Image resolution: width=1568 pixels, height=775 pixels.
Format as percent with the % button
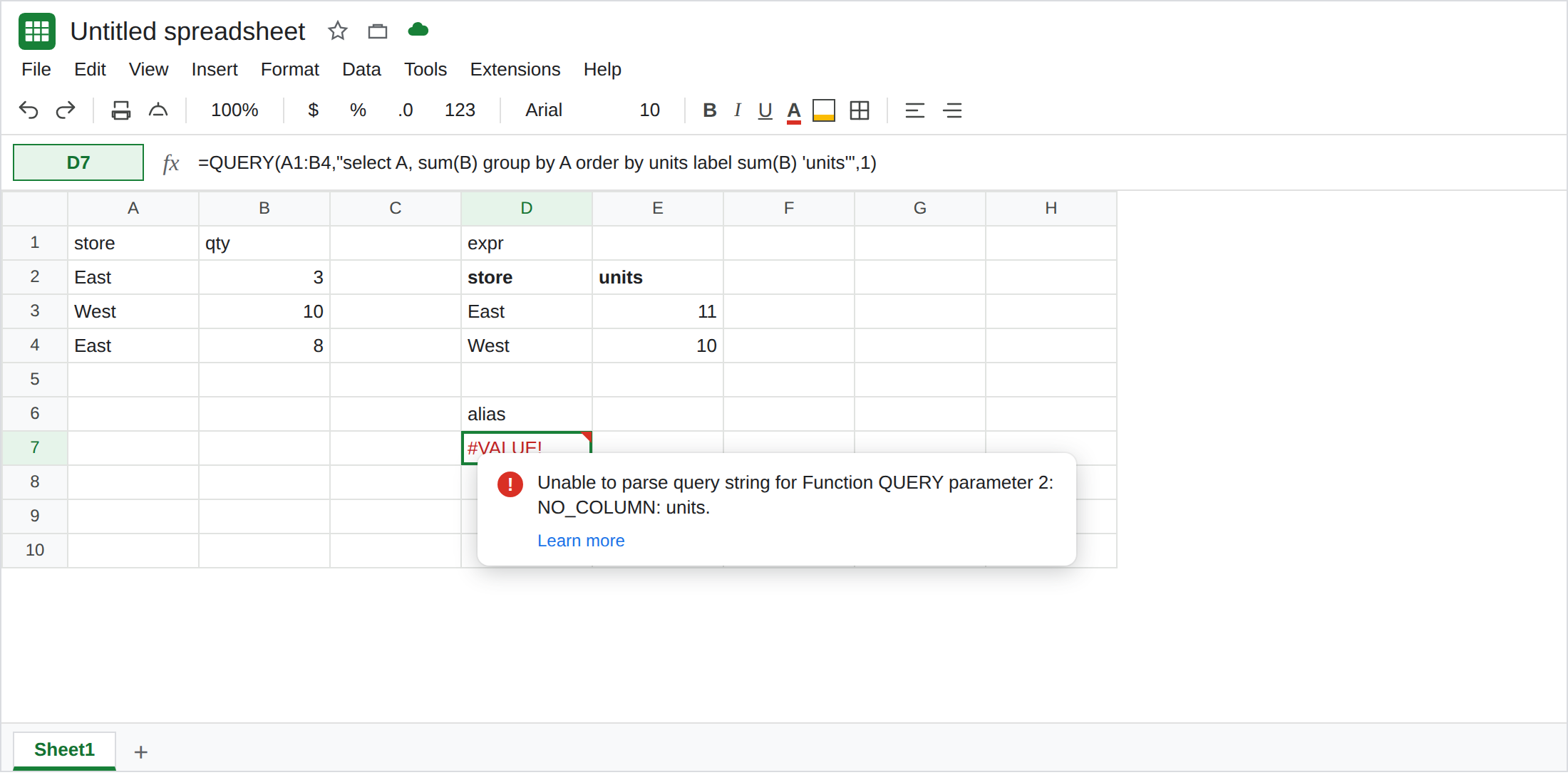[358, 110]
